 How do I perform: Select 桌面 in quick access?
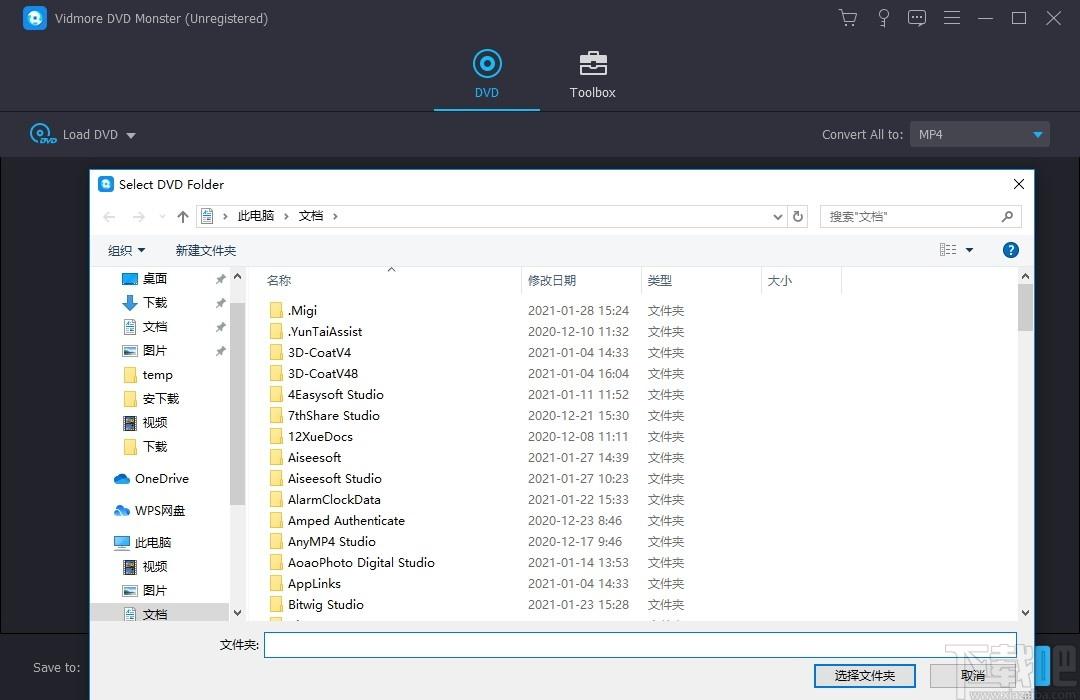coord(155,278)
